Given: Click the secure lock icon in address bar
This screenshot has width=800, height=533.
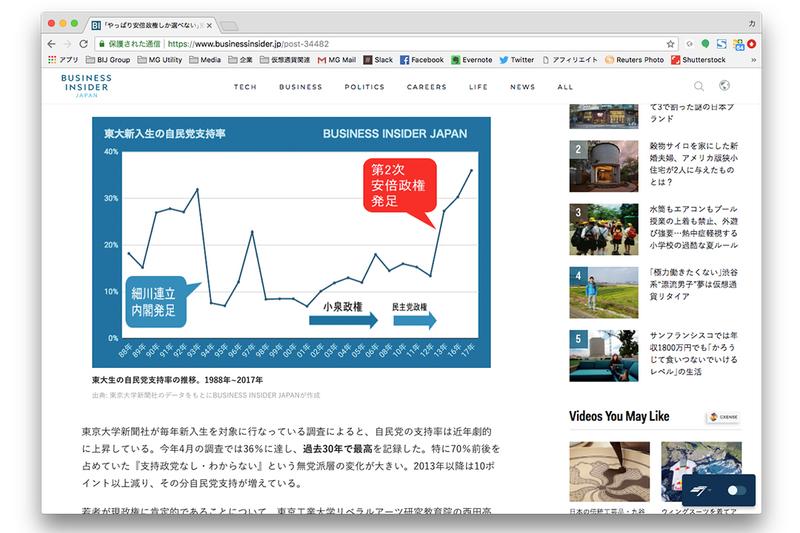Looking at the screenshot, I should coord(102,44).
